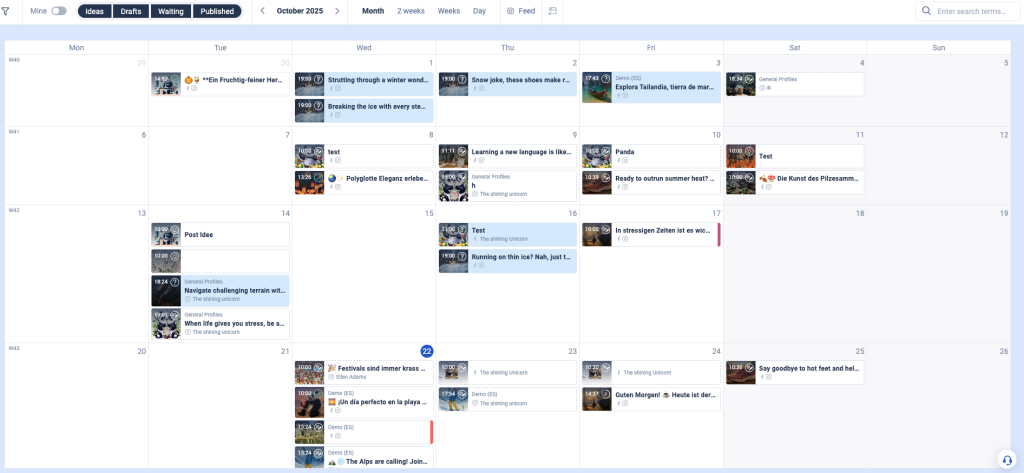Open the 'Test' post on Saturday 11
The height and width of the screenshot is (473, 1024).
795,156
